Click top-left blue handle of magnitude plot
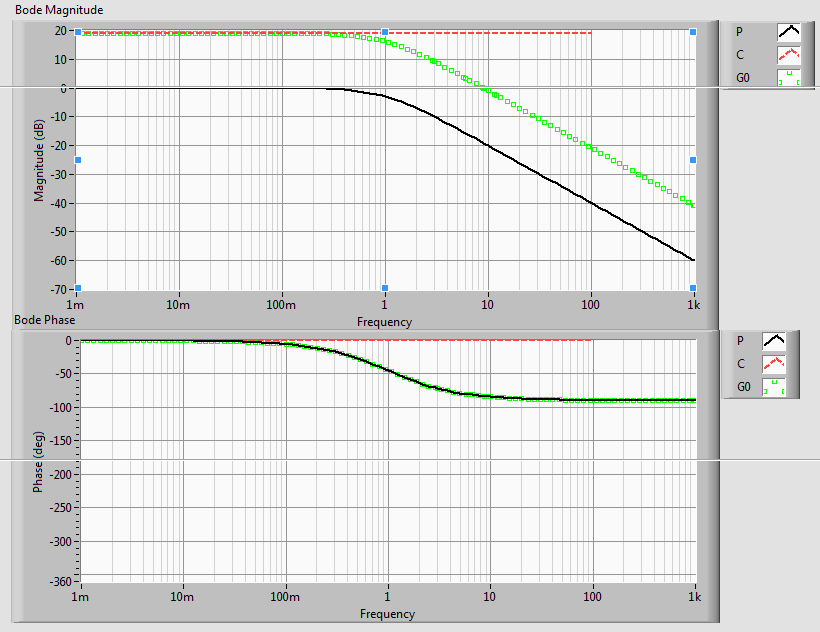The width and height of the screenshot is (820, 632). point(78,32)
